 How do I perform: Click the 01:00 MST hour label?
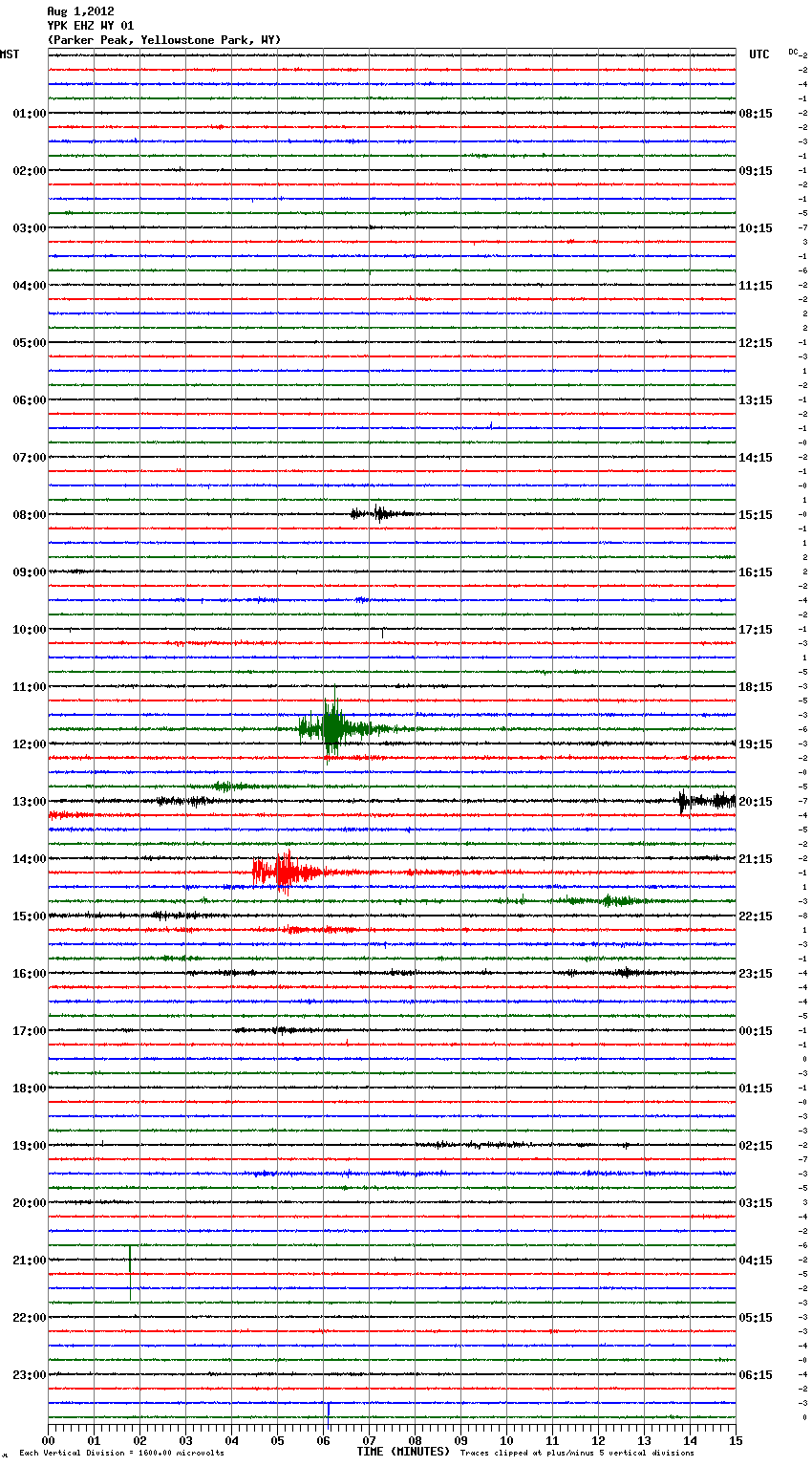(29, 114)
